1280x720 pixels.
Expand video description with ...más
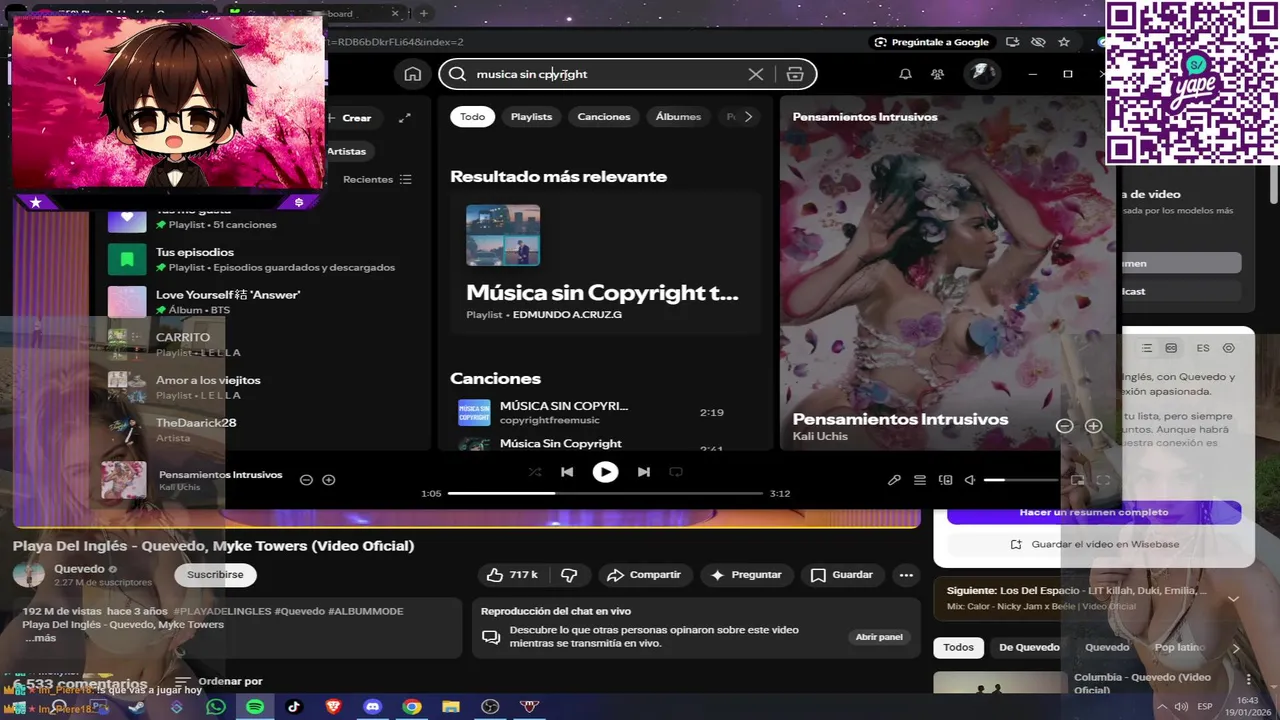40,638
